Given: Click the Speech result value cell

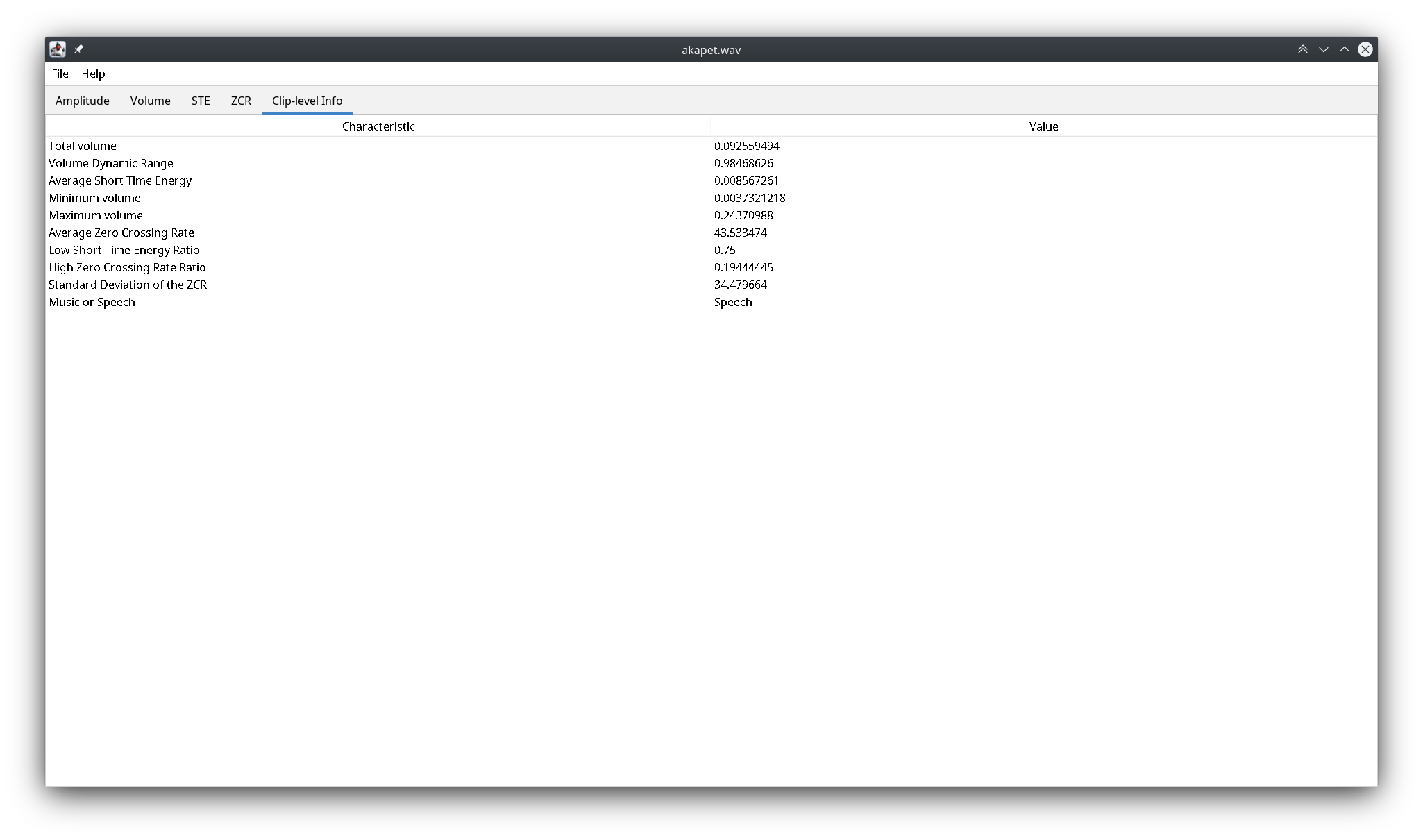Looking at the screenshot, I should [x=733, y=302].
